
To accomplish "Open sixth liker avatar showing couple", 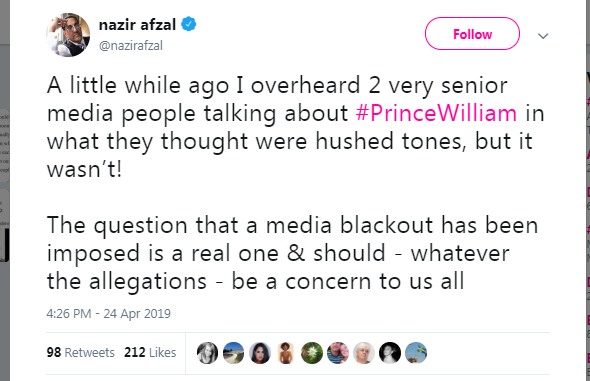I will coord(338,353).
